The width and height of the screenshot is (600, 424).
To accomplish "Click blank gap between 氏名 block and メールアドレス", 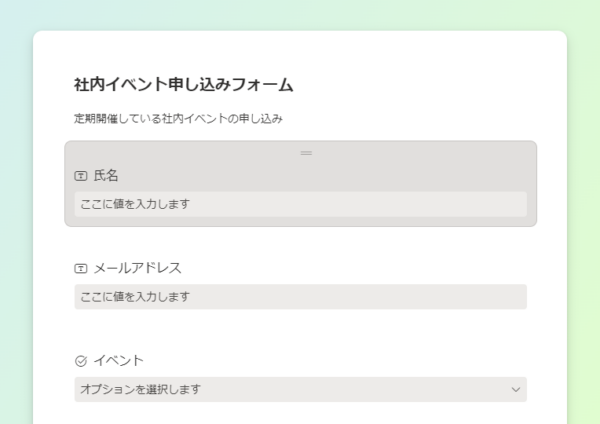I will click(x=300, y=243).
